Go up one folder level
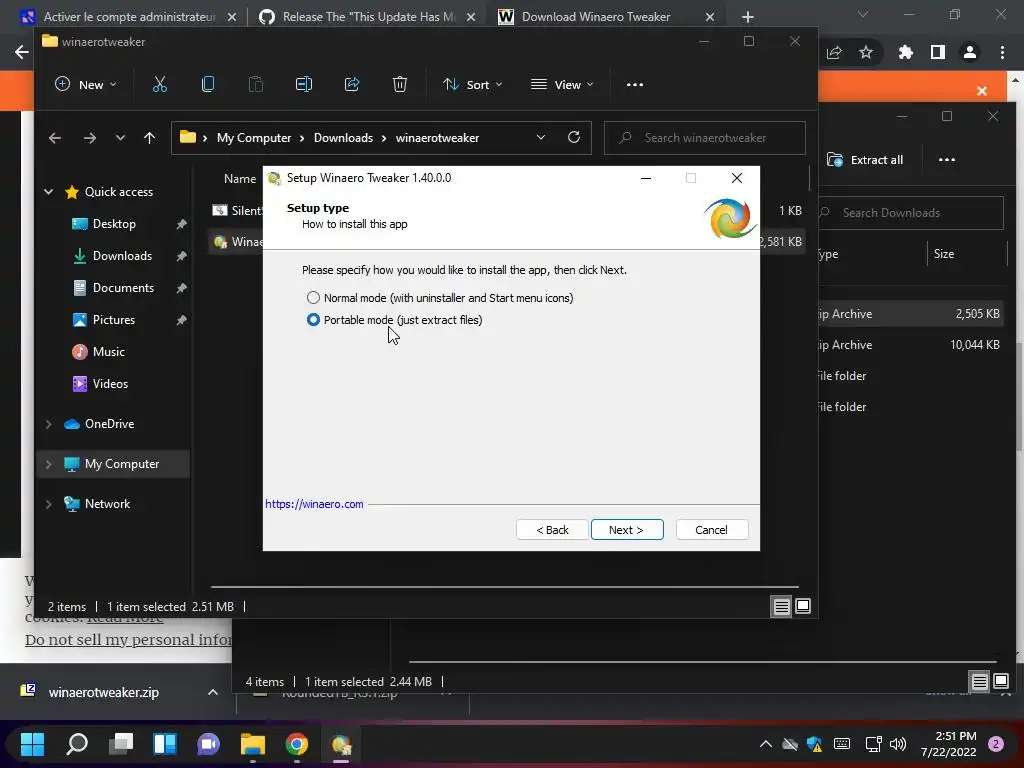This screenshot has height=768, width=1024. pyautogui.click(x=150, y=138)
